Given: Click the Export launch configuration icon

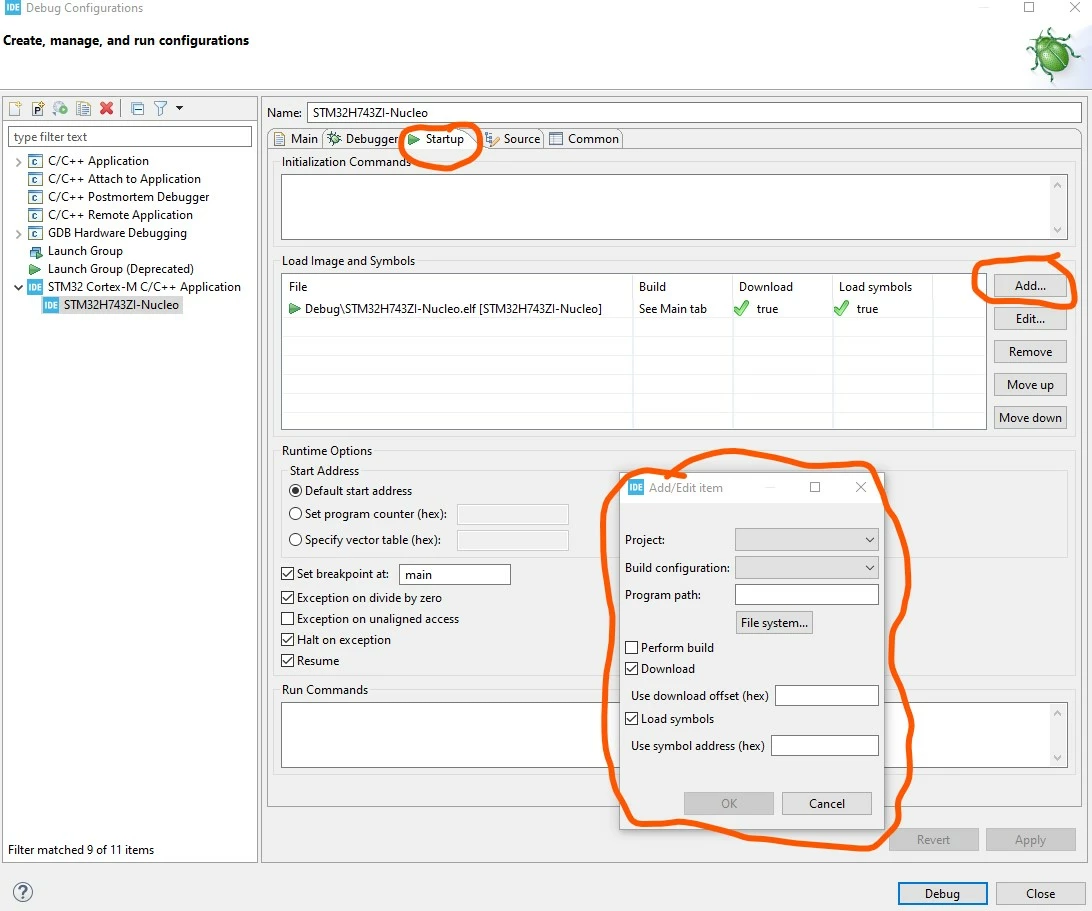Looking at the screenshot, I should (61, 108).
